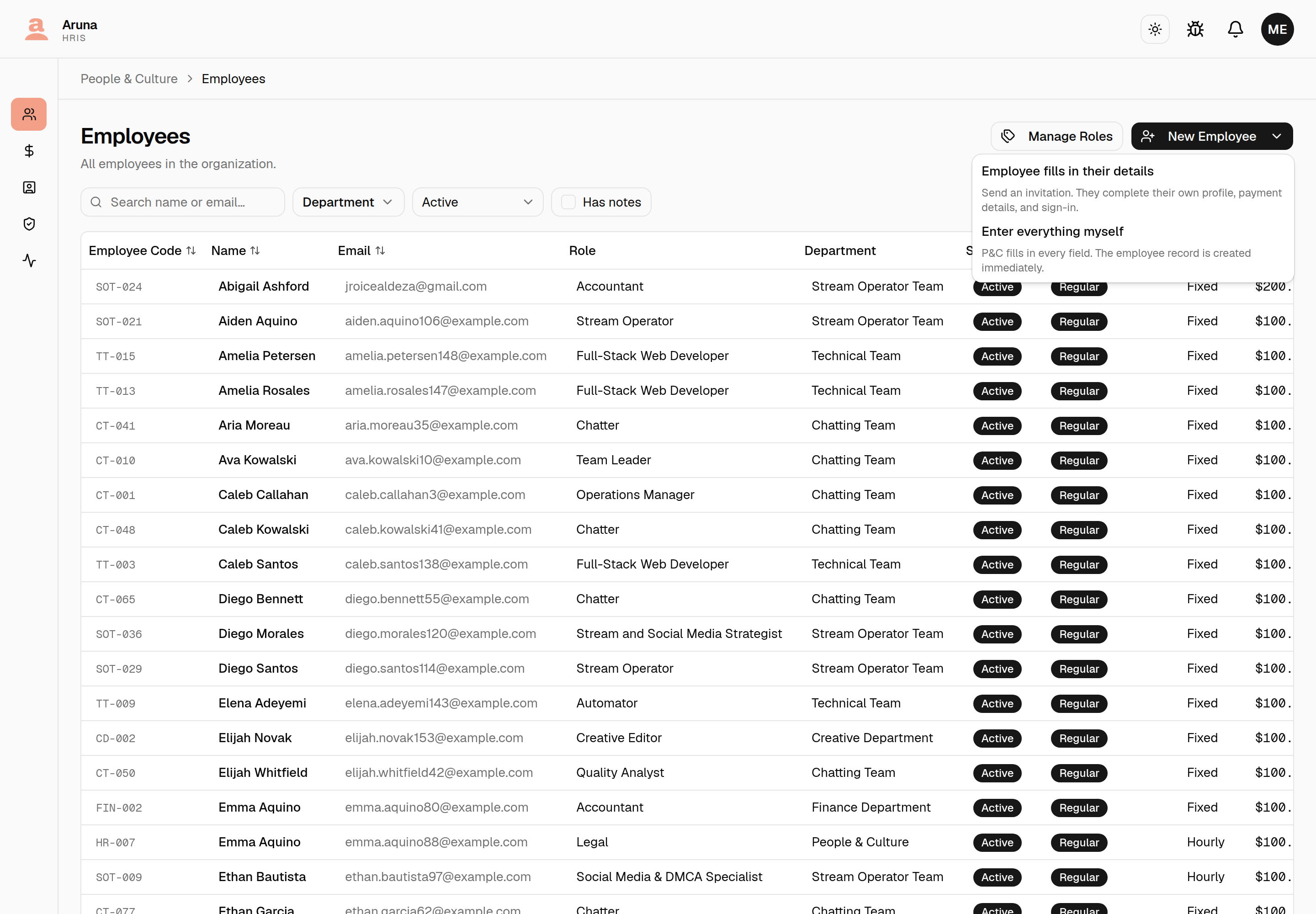Screen dimensions: 1316x914
Task: Open the dollar sign payroll sidebar icon
Action: click(x=29, y=151)
